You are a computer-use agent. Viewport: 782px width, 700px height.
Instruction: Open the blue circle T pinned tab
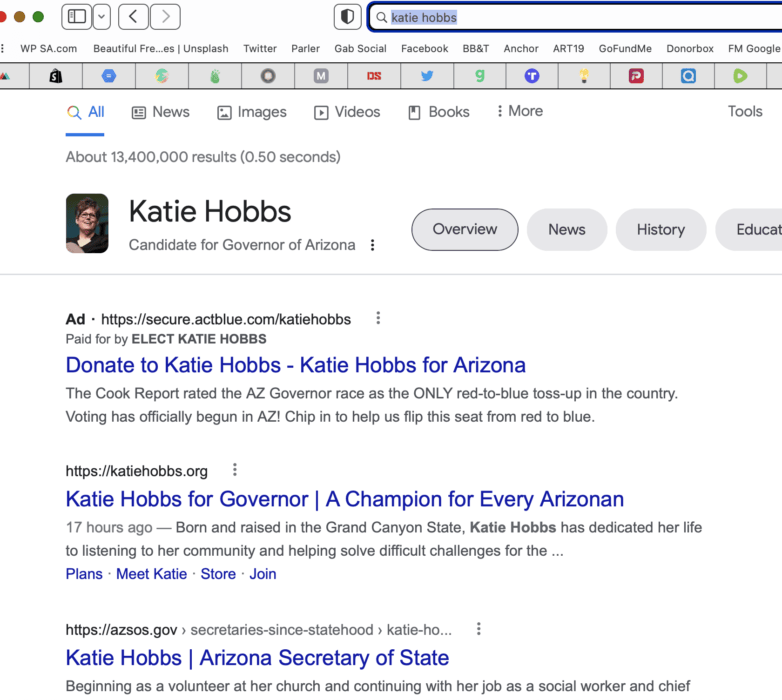[x=532, y=76]
